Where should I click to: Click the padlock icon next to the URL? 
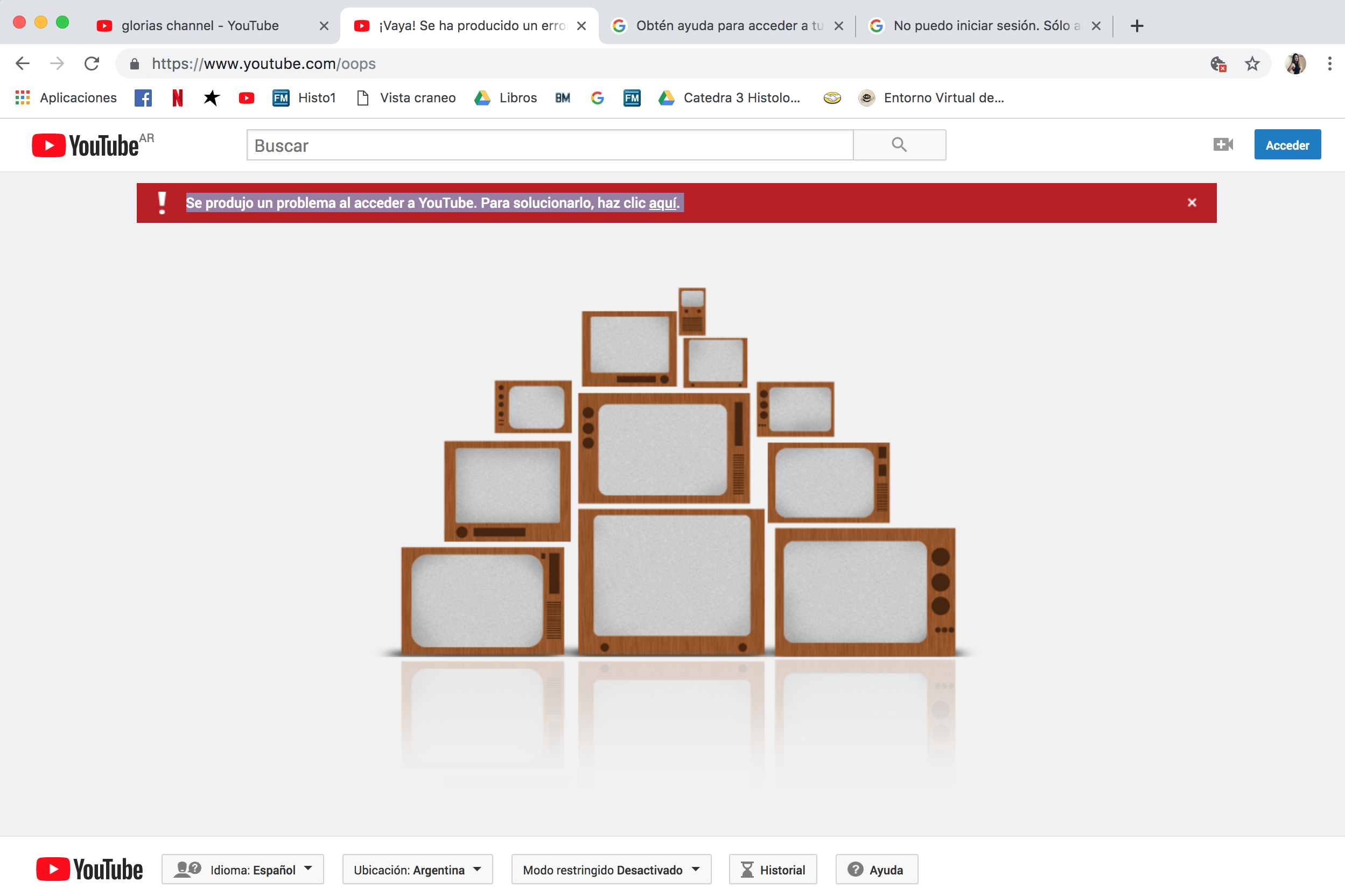coord(134,64)
